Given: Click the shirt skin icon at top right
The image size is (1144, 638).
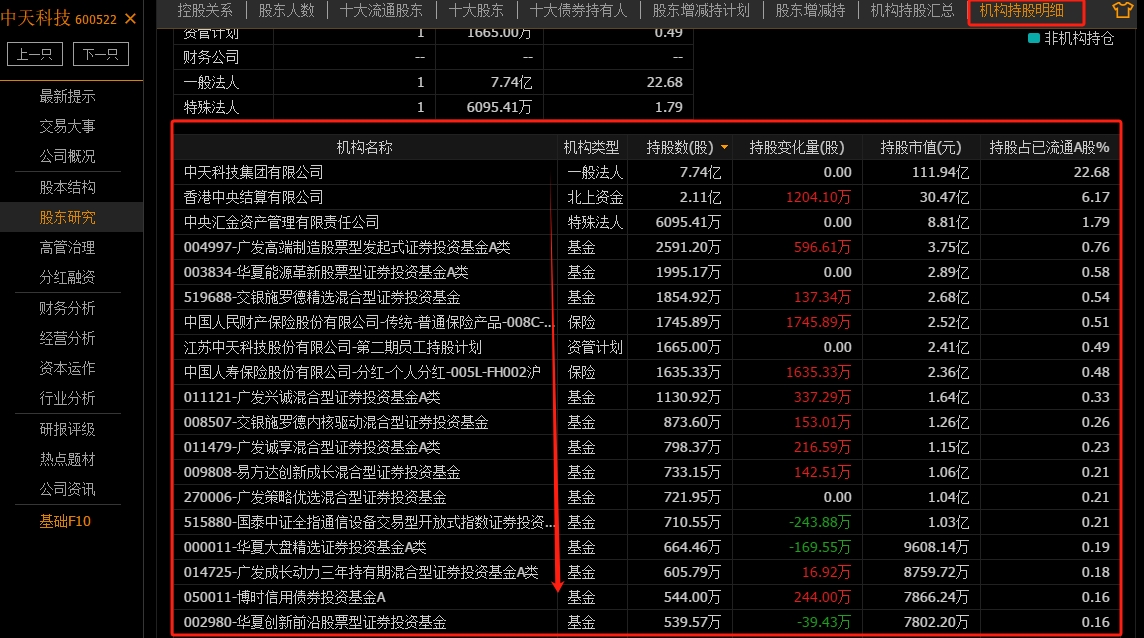Looking at the screenshot, I should point(1122,10).
